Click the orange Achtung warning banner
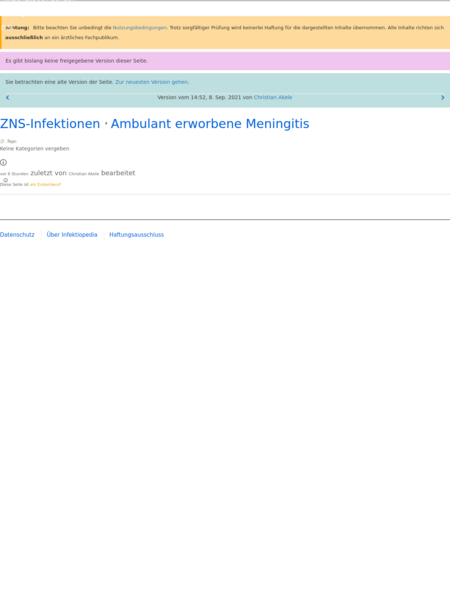Image resolution: width=450 pixels, height=600 pixels. click(x=225, y=33)
